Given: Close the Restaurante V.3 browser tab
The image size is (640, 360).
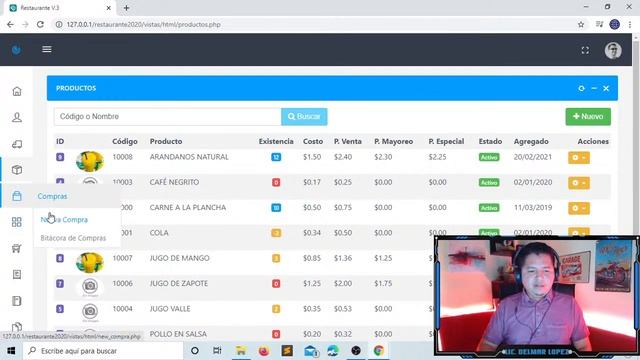Looking at the screenshot, I should 109,8.
